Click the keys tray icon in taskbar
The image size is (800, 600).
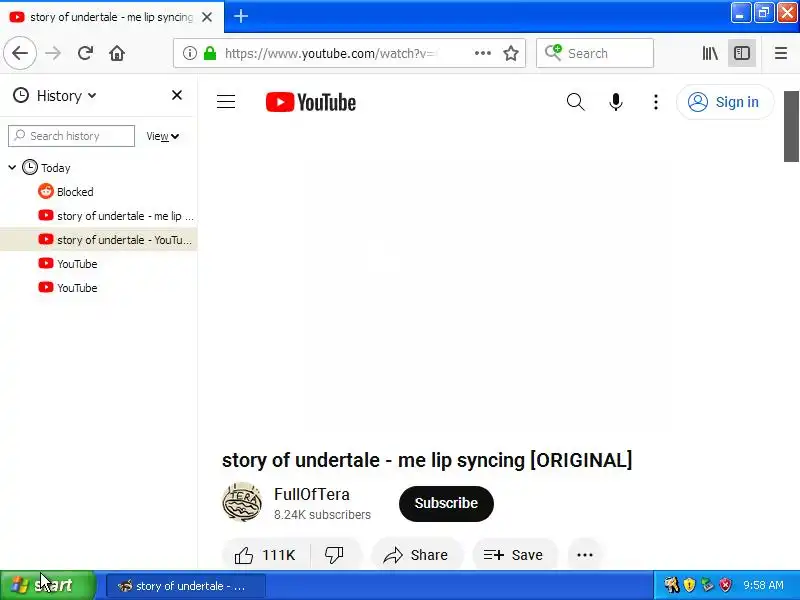click(671, 585)
